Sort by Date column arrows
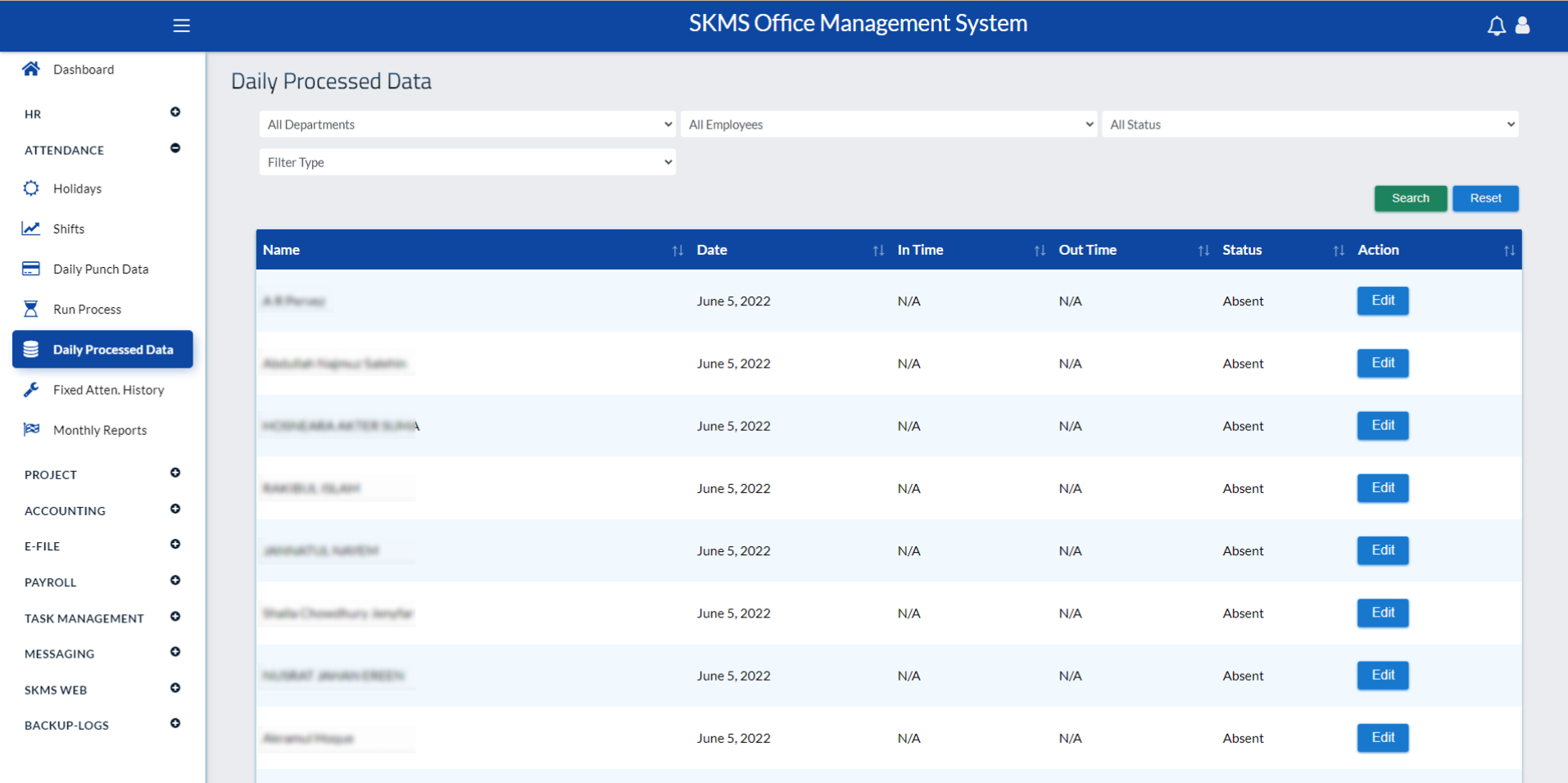Screen dimensions: 1568x783 coord(878,251)
